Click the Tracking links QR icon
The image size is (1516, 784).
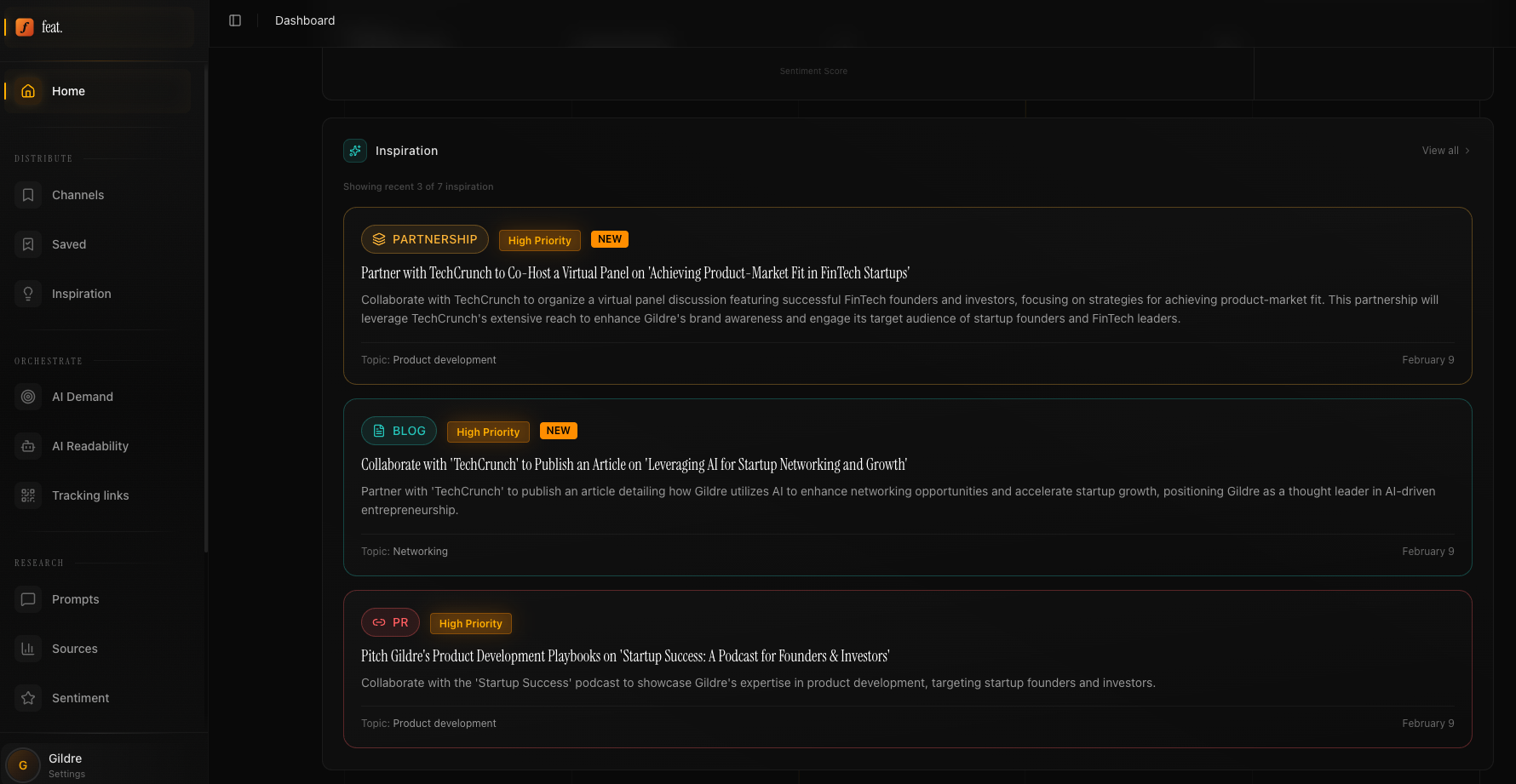(x=28, y=495)
